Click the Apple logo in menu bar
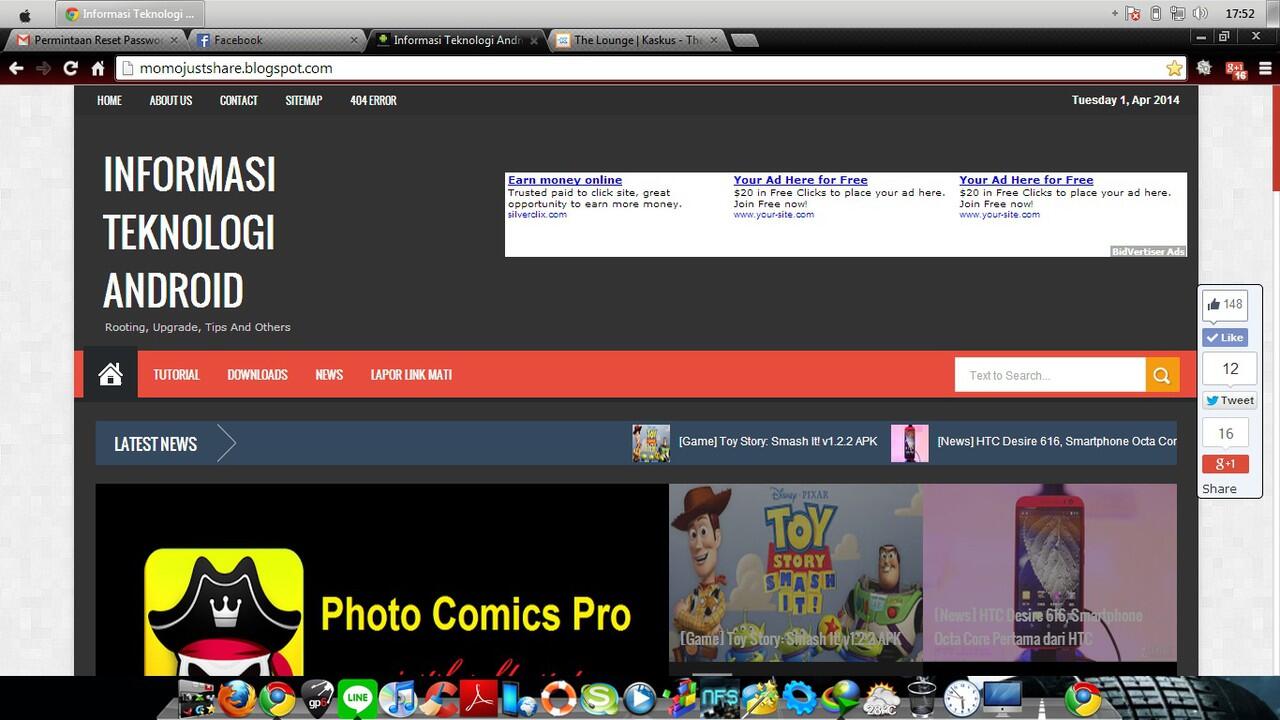The height and width of the screenshot is (720, 1280). (25, 14)
